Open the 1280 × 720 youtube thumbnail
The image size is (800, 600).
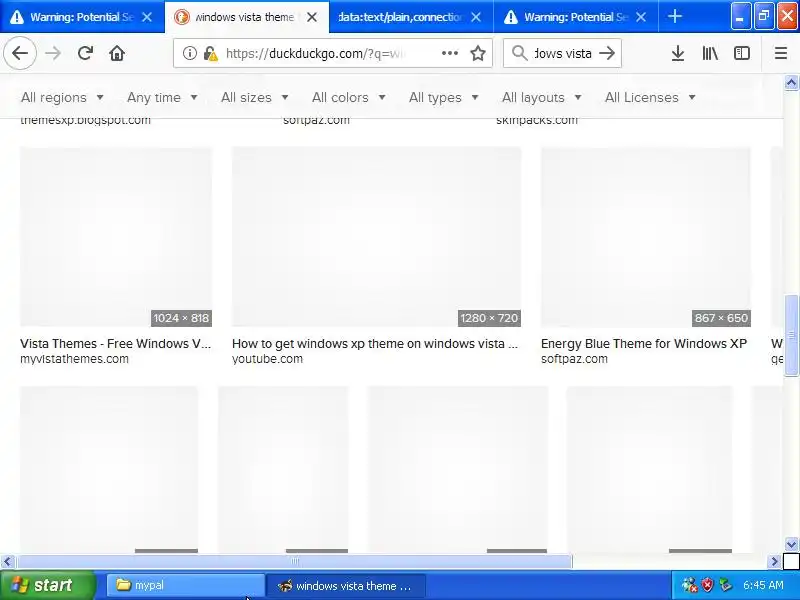click(377, 237)
